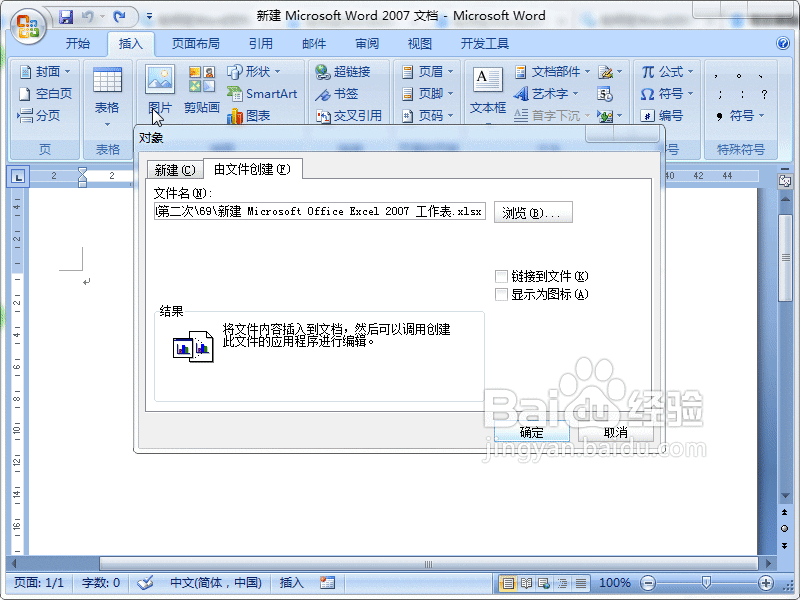Open the 页面布局 ribbon tab

196,43
